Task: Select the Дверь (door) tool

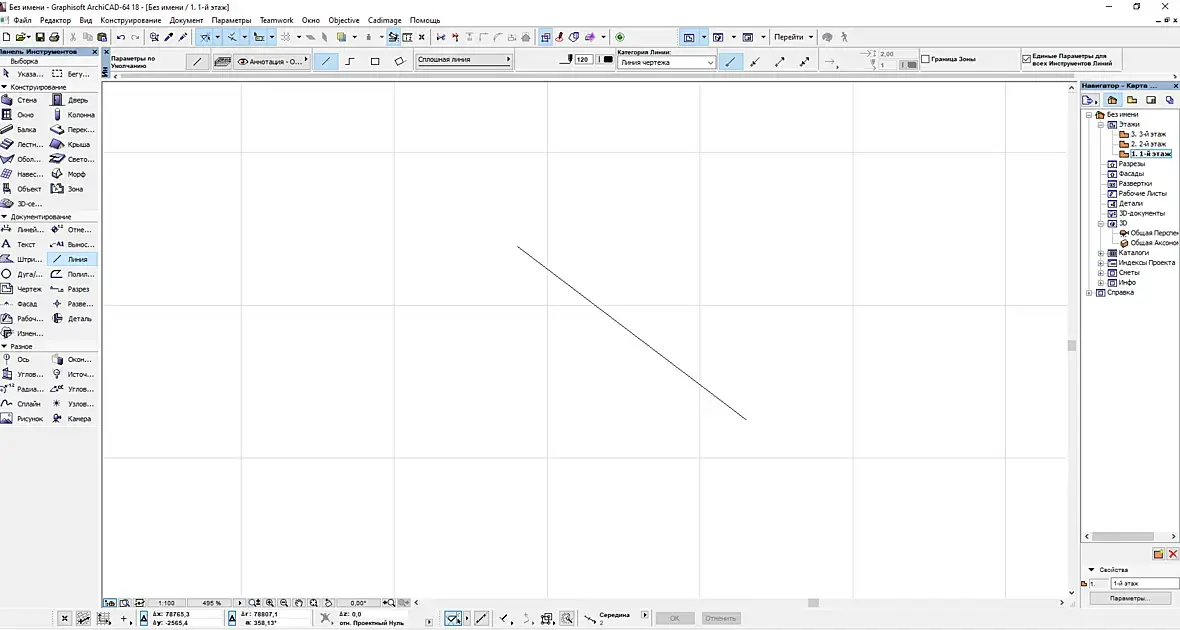Action: click(72, 99)
